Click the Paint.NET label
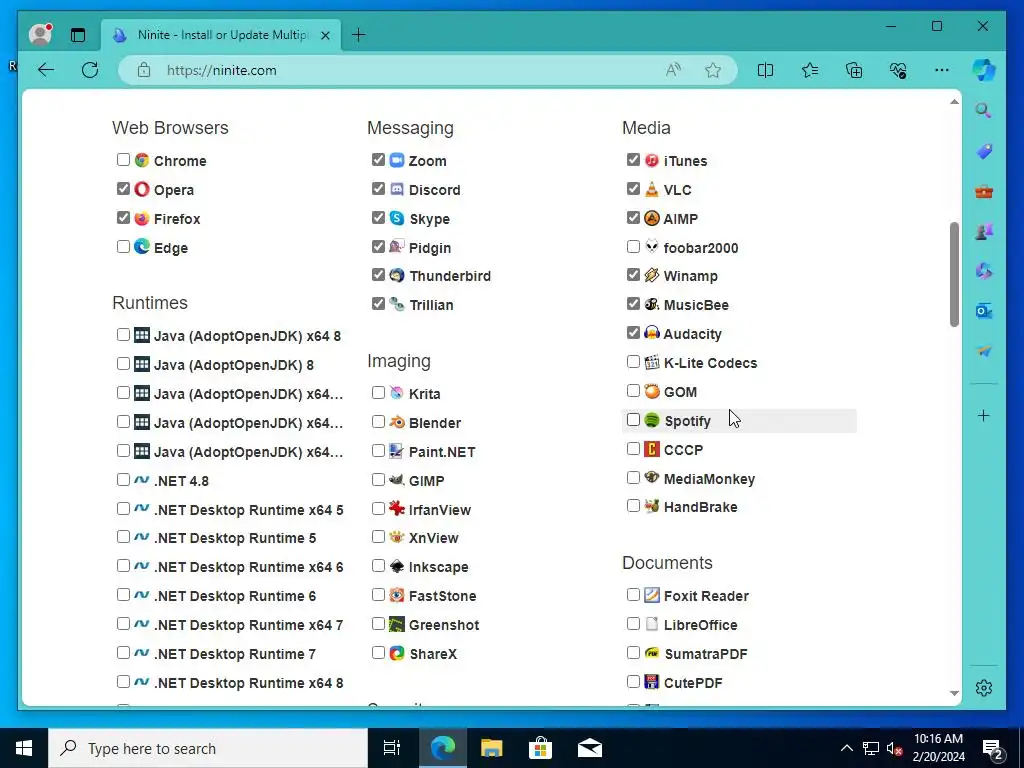Image resolution: width=1024 pixels, height=768 pixels. (x=441, y=451)
